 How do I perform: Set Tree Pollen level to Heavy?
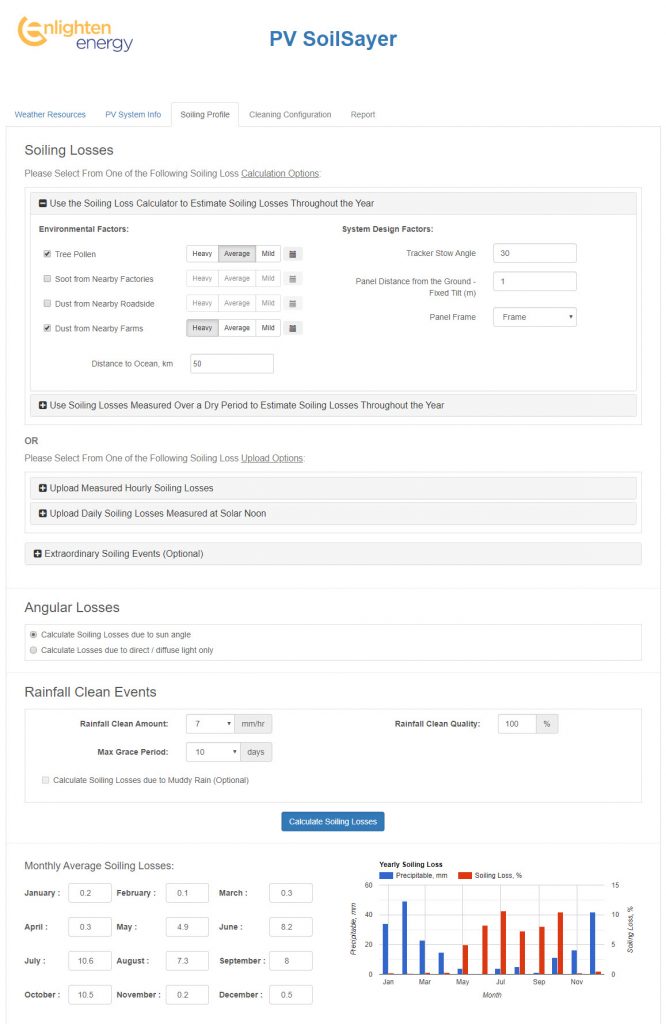(x=202, y=254)
